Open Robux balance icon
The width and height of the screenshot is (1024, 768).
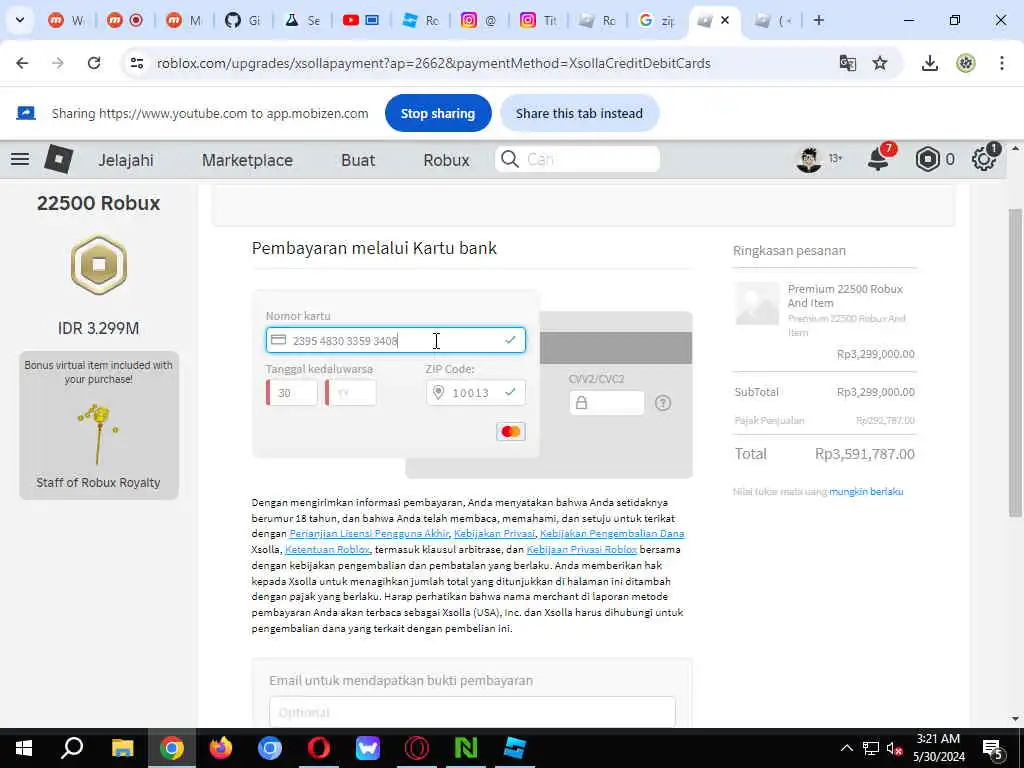pos(927,159)
